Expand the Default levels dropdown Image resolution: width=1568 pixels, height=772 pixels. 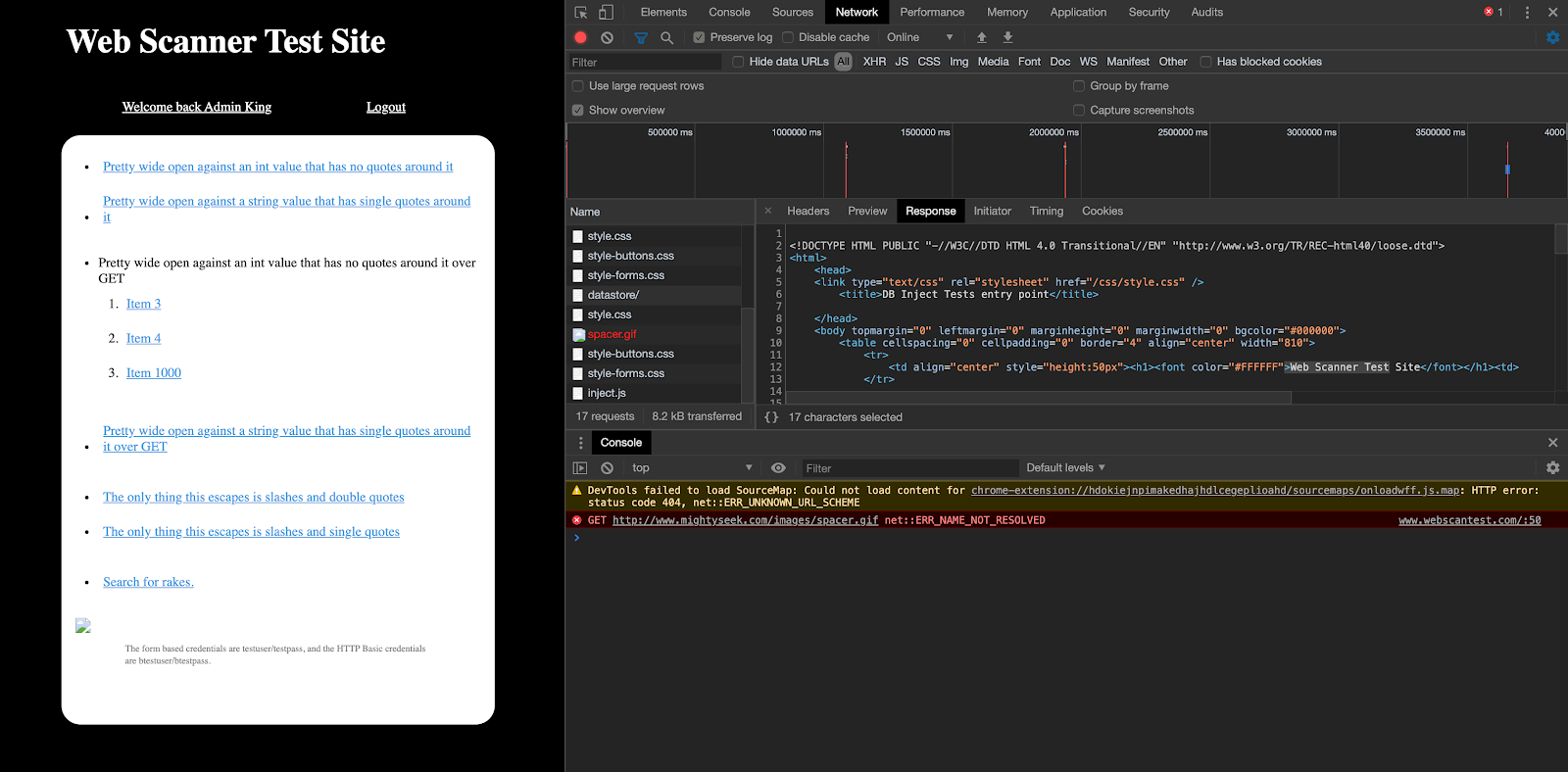point(1065,468)
